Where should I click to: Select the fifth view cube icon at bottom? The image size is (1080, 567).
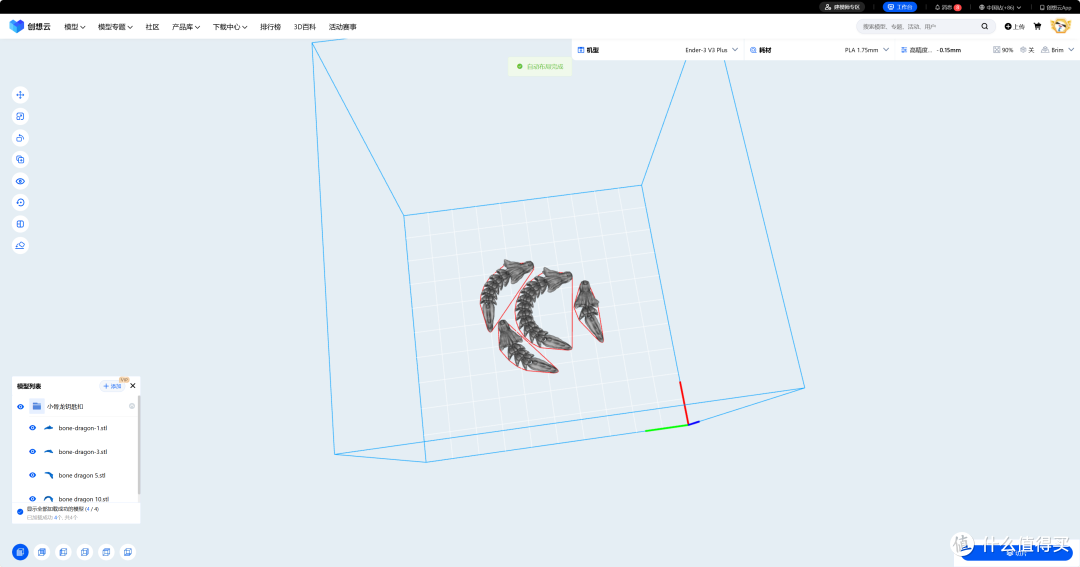coord(106,552)
